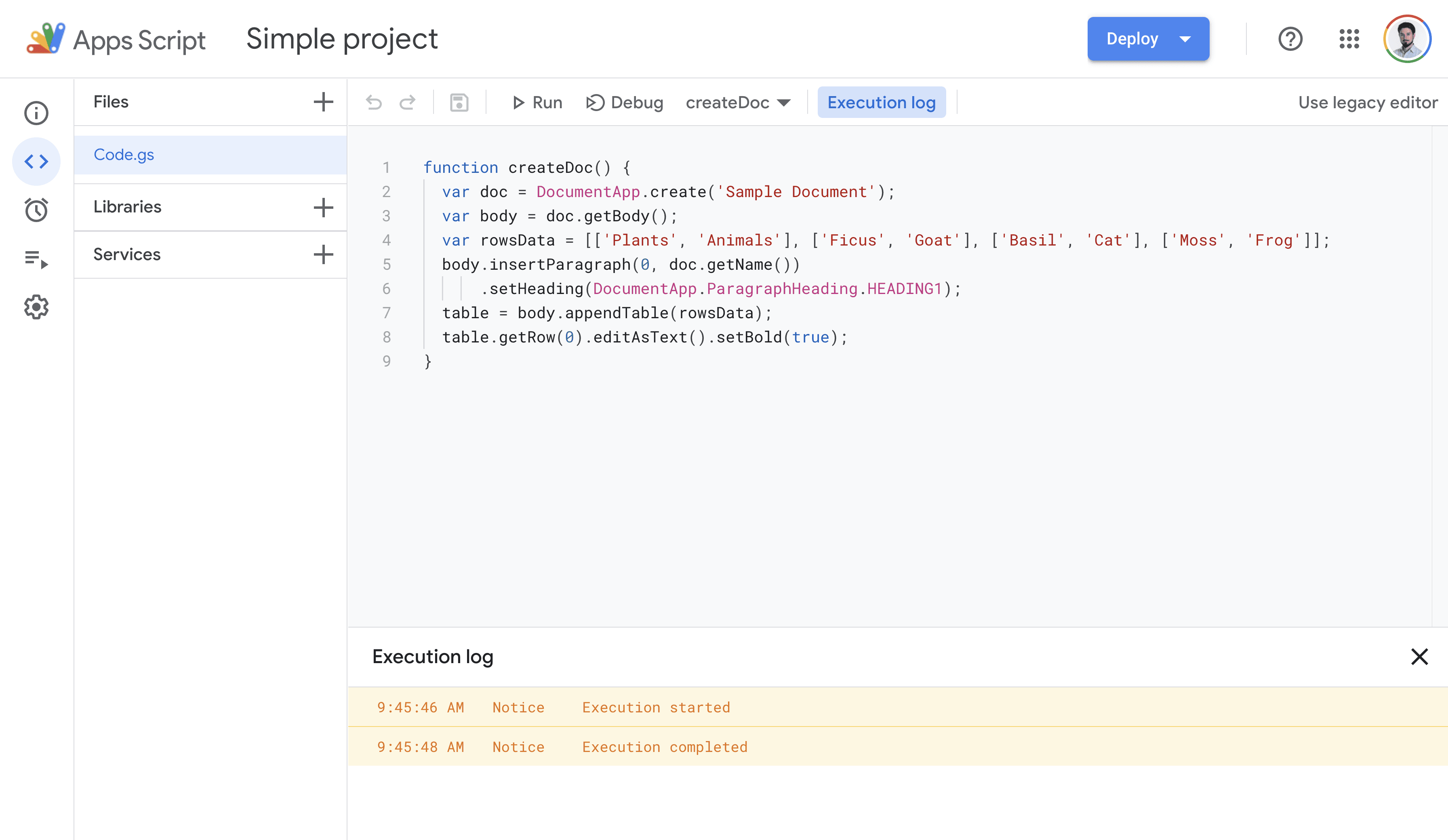1448x840 pixels.
Task: Open the Triggers alarm clock icon
Action: [x=36, y=210]
